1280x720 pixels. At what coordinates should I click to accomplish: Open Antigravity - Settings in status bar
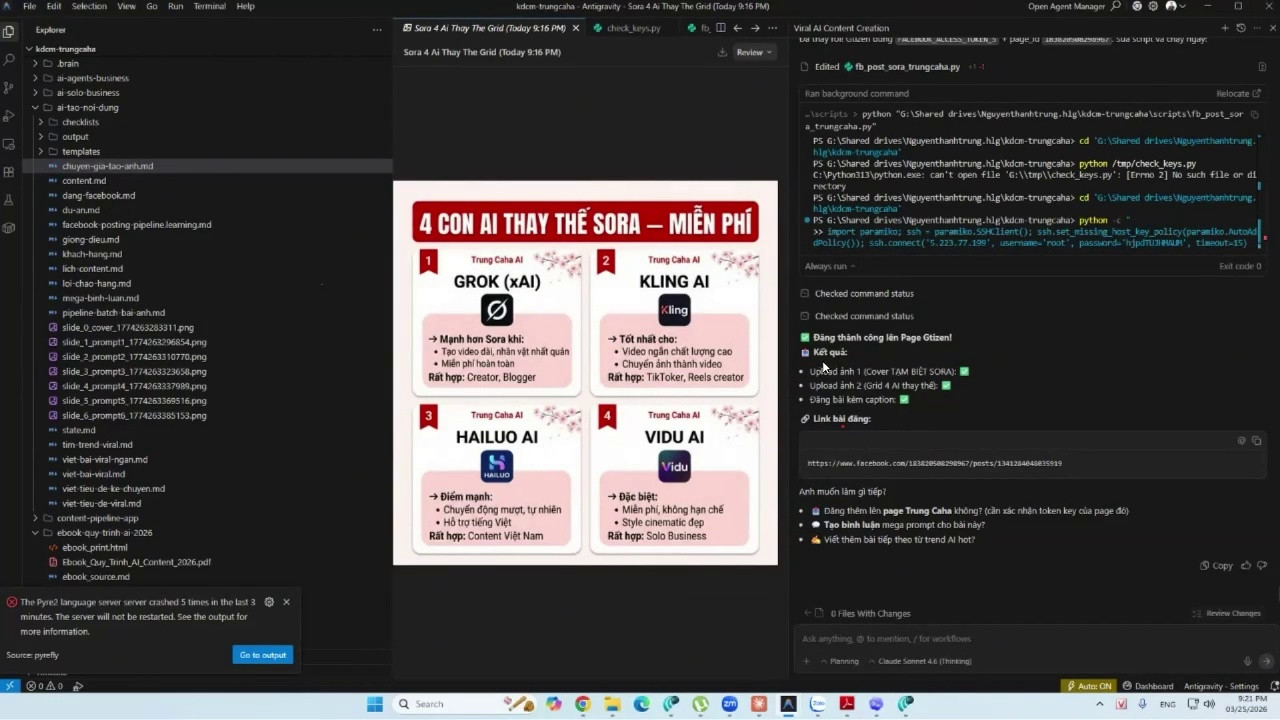(1221, 686)
